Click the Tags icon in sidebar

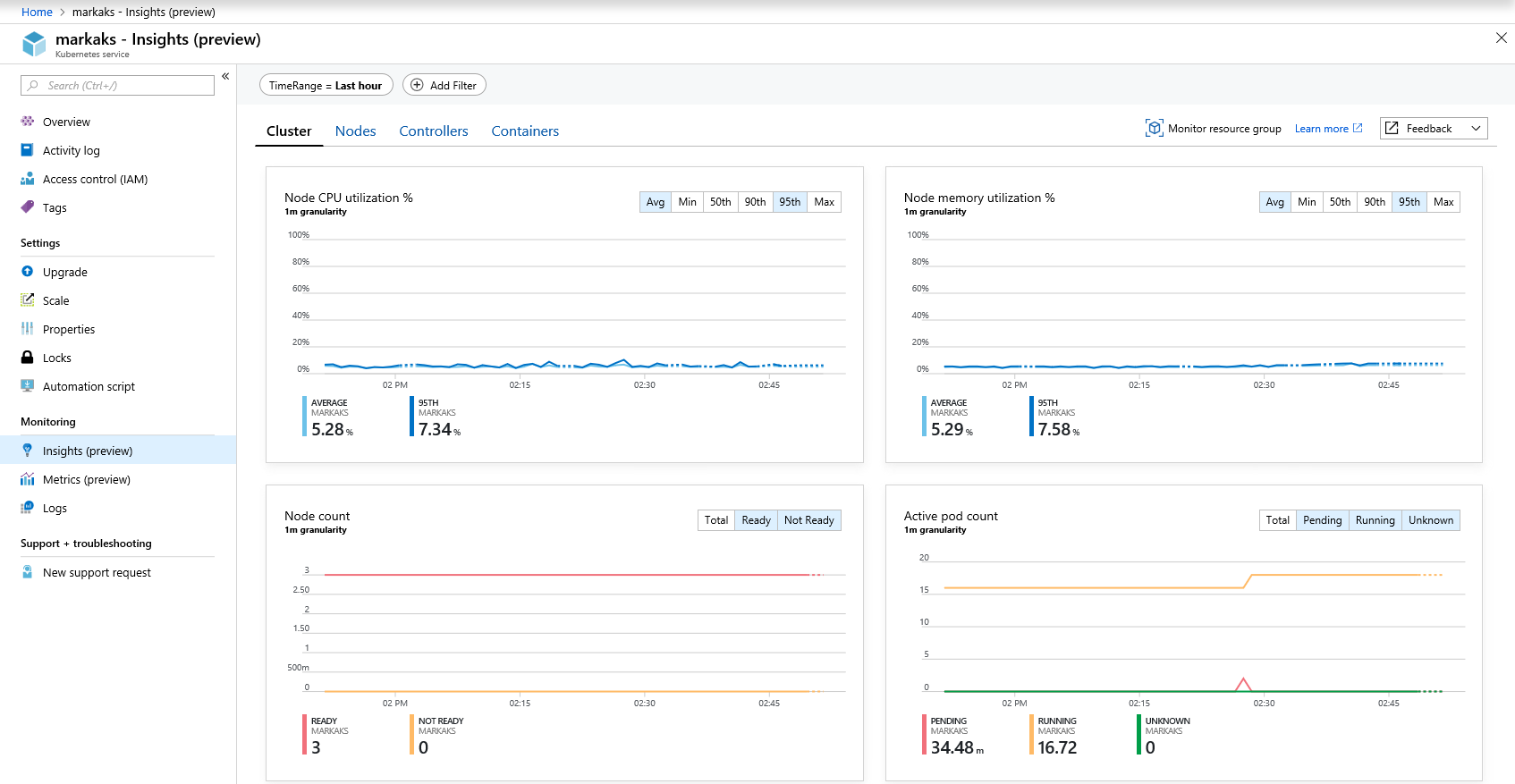(x=28, y=207)
